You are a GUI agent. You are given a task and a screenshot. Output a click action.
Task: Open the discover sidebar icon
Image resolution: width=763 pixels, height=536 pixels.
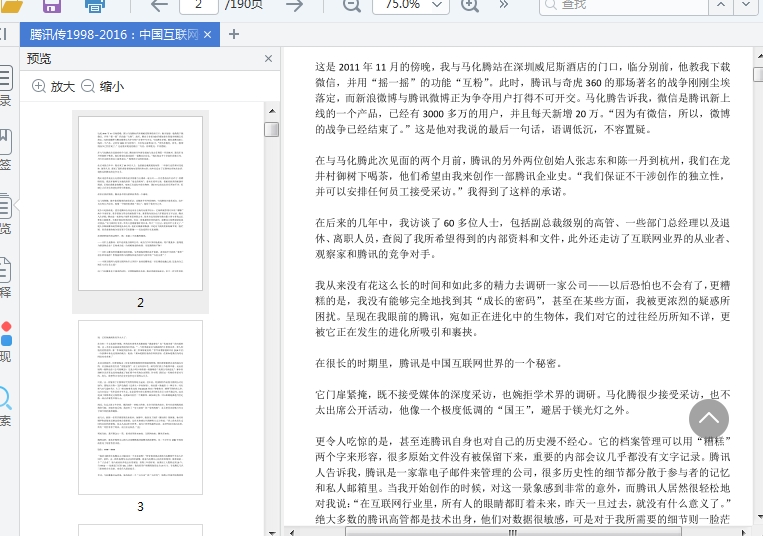click(x=6, y=341)
